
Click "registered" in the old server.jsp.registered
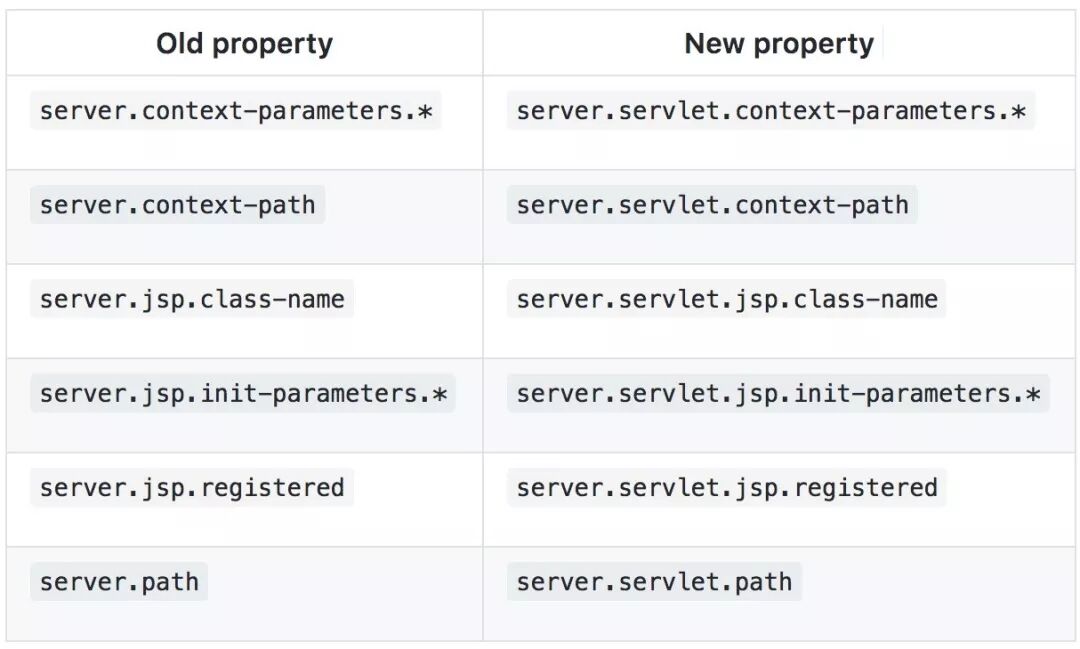(272, 488)
